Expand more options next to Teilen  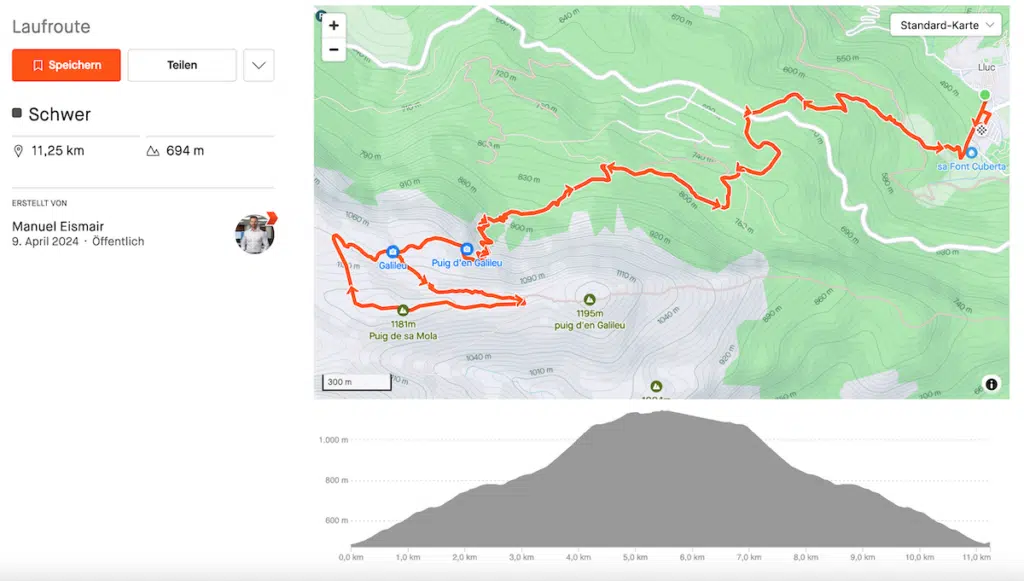pyautogui.click(x=259, y=65)
